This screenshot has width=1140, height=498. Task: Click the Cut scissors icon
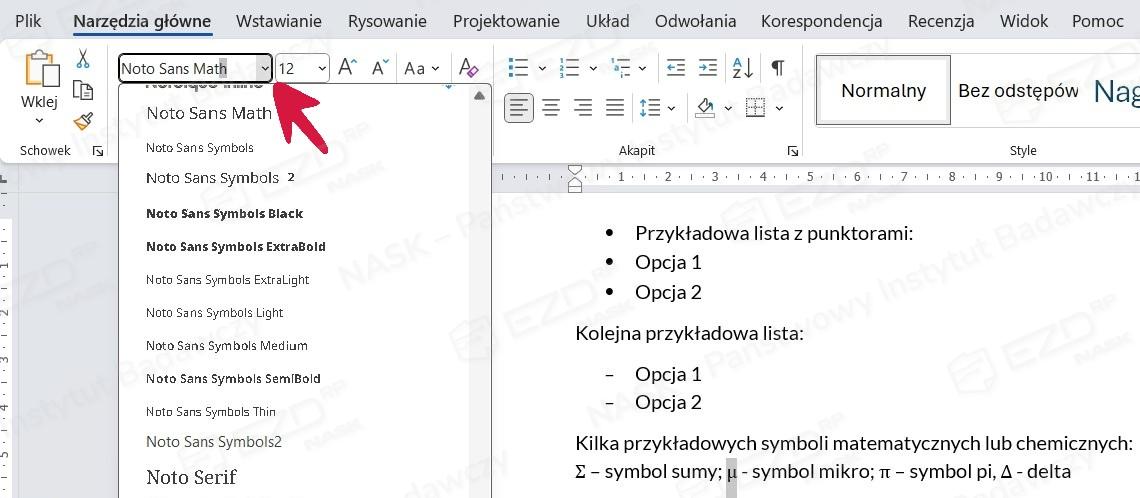pos(83,59)
